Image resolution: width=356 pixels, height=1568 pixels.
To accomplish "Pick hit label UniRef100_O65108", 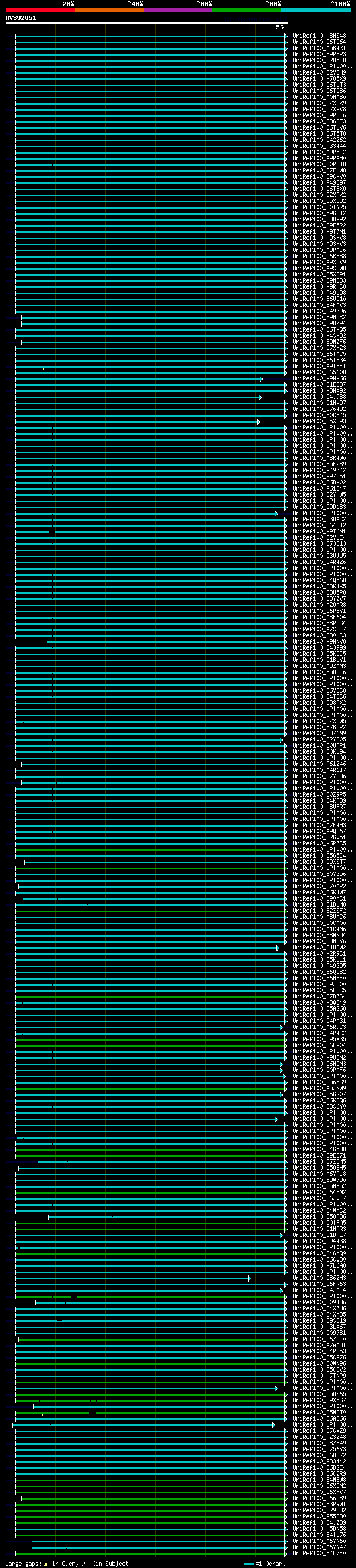I will click(x=319, y=373).
